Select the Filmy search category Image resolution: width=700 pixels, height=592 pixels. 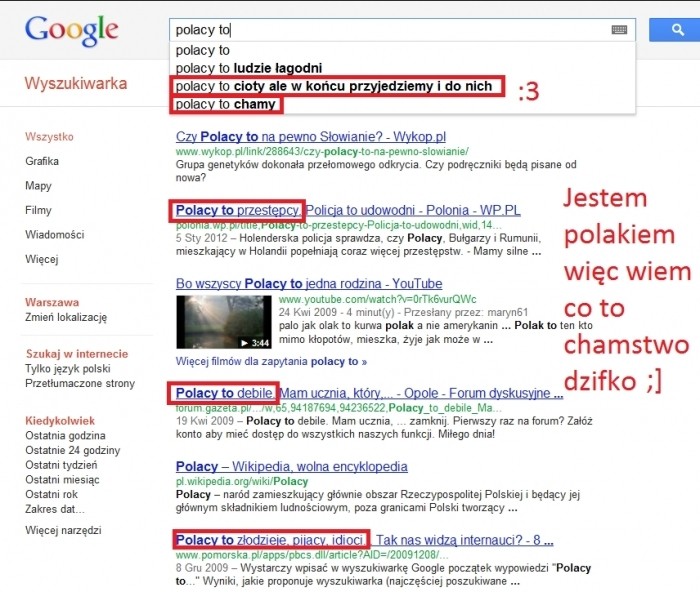pyautogui.click(x=38, y=211)
